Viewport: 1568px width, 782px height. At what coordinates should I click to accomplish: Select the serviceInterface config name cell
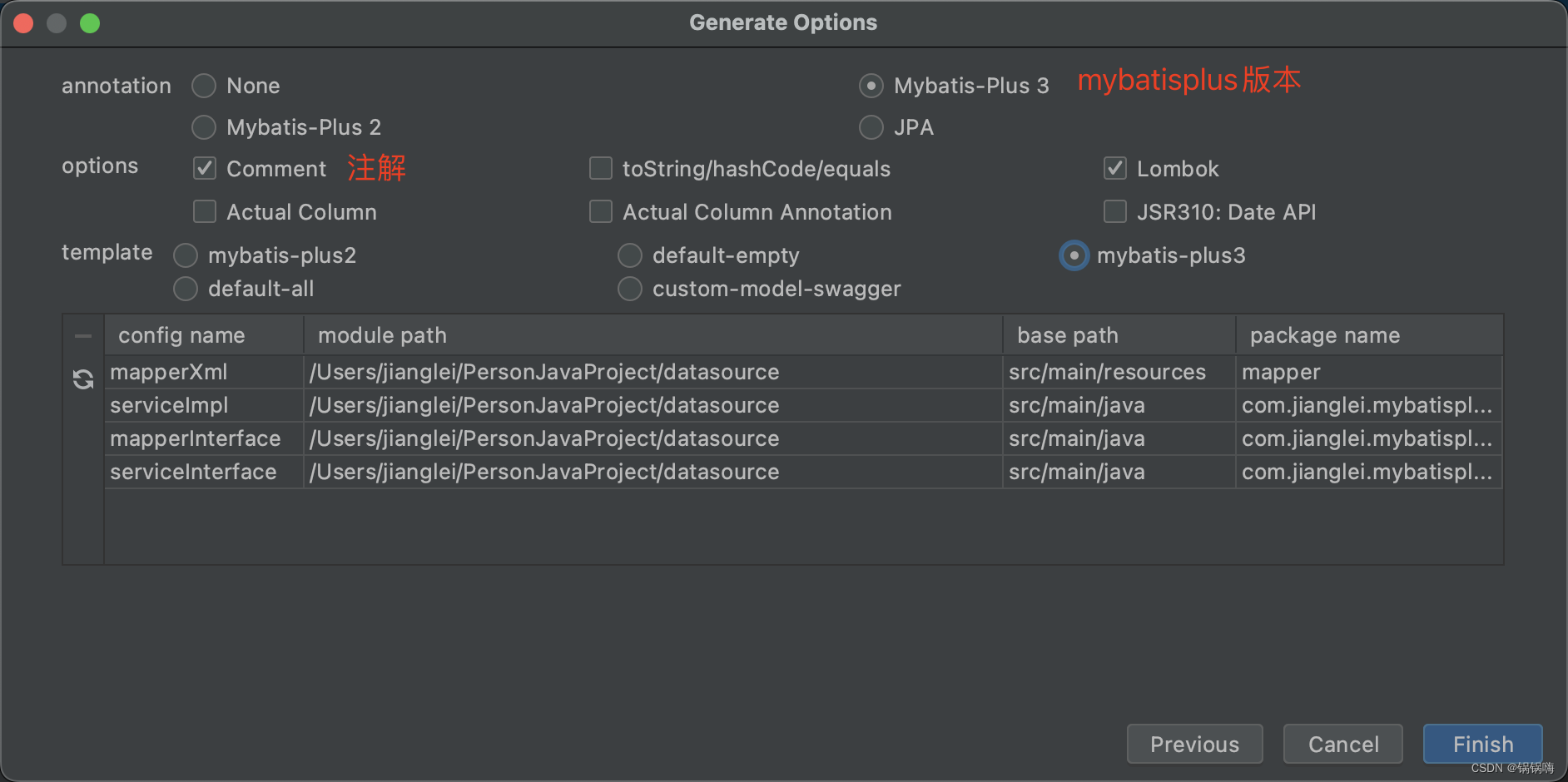pyautogui.click(x=204, y=472)
